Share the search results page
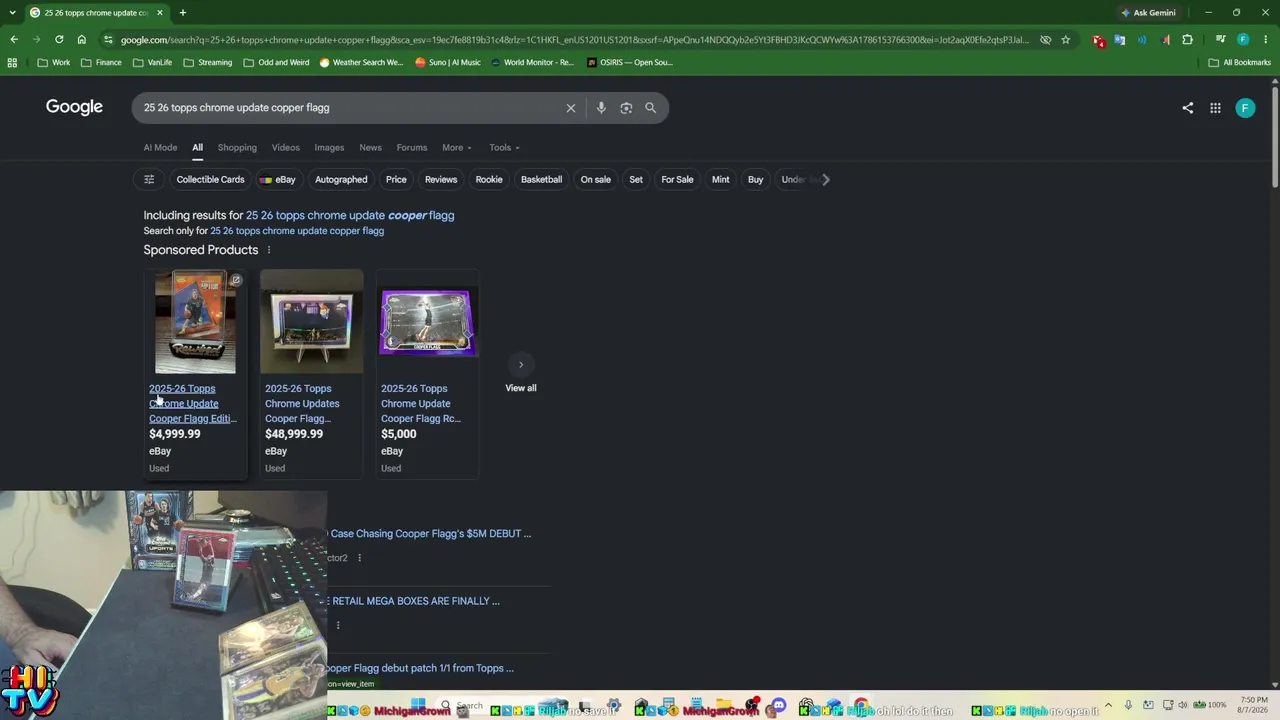 (x=1188, y=108)
